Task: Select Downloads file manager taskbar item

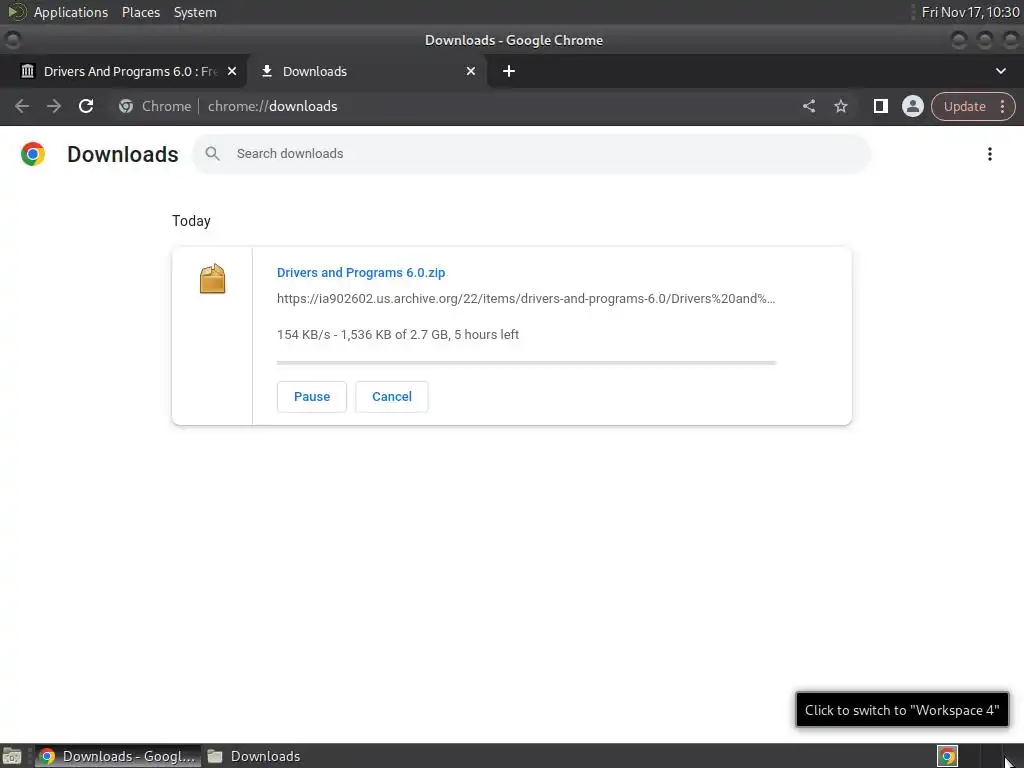Action: (x=254, y=756)
